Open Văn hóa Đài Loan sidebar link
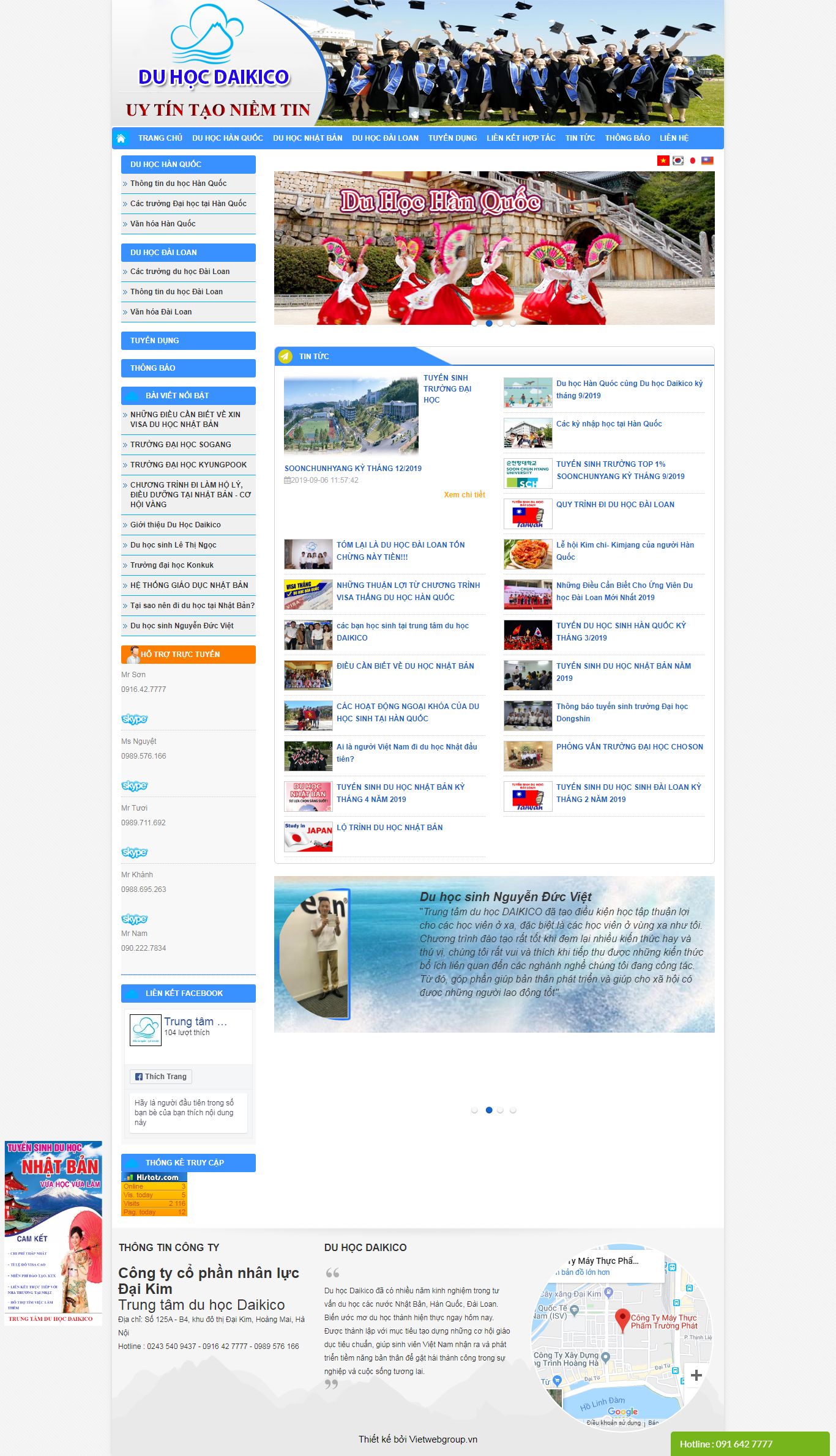 [x=161, y=312]
